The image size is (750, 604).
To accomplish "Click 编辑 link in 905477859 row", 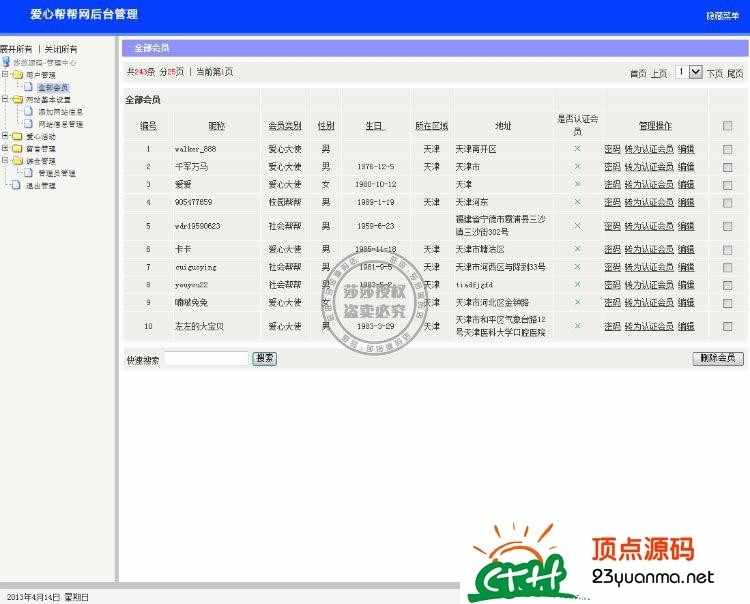I will (686, 202).
